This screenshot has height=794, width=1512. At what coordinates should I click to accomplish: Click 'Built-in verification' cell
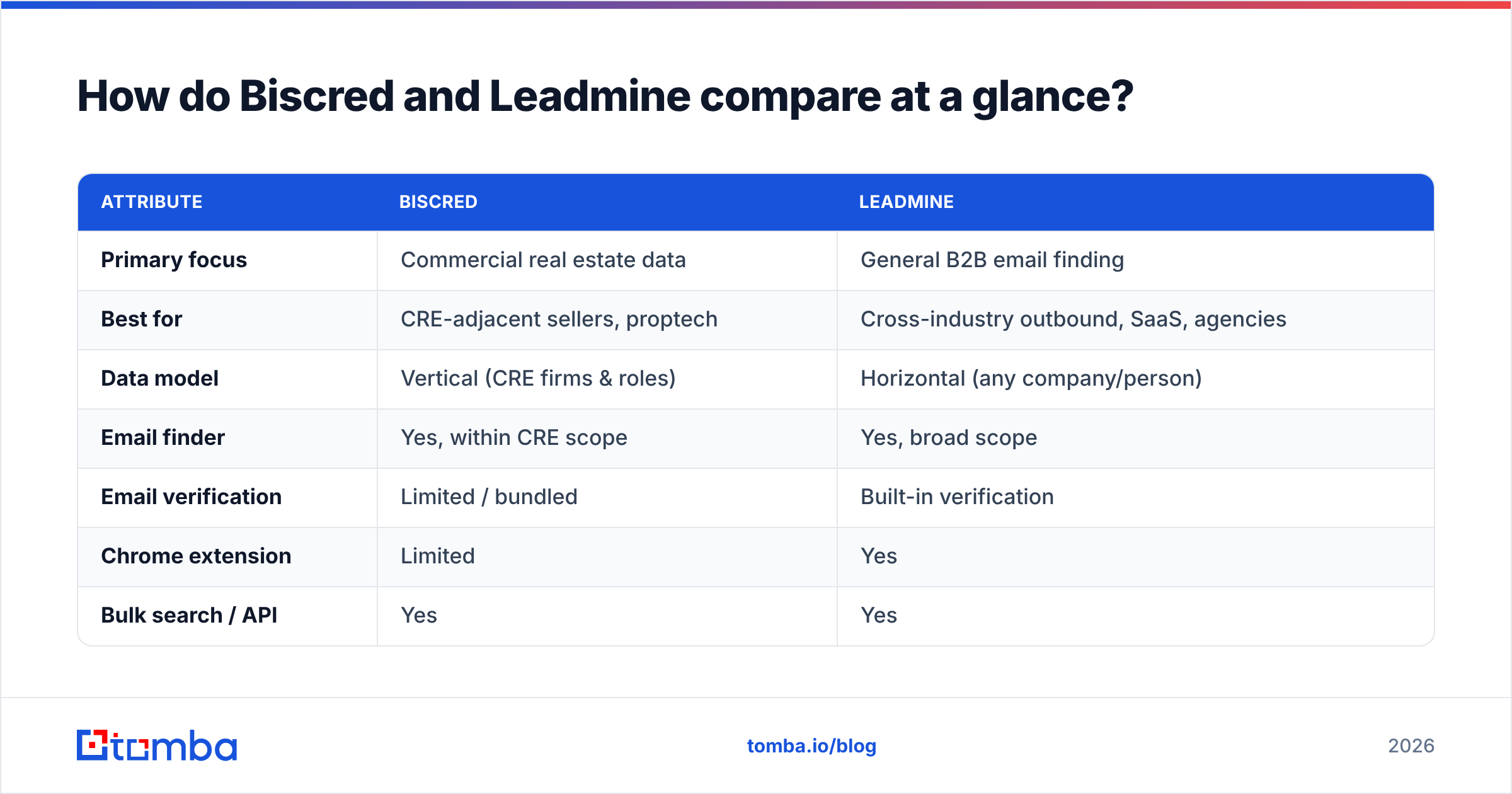pos(958,497)
